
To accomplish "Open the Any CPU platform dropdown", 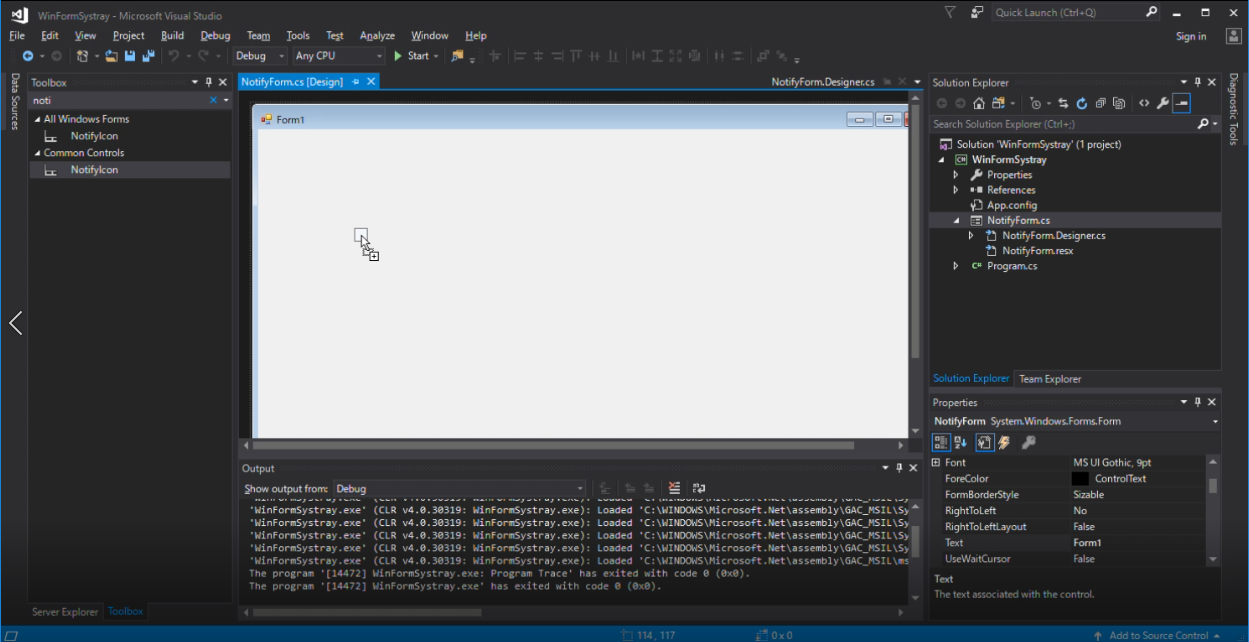I will (338, 56).
